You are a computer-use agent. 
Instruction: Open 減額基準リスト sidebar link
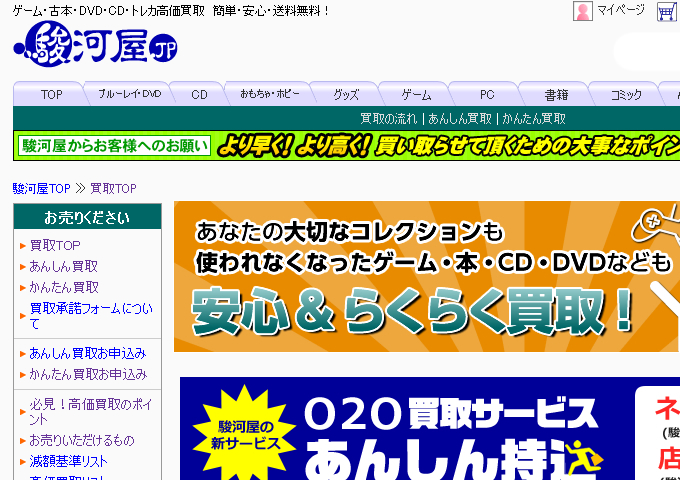(69, 461)
